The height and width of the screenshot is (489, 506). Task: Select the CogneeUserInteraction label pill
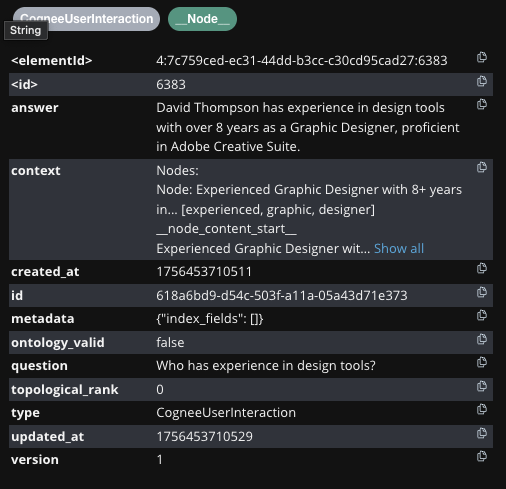tap(86, 19)
